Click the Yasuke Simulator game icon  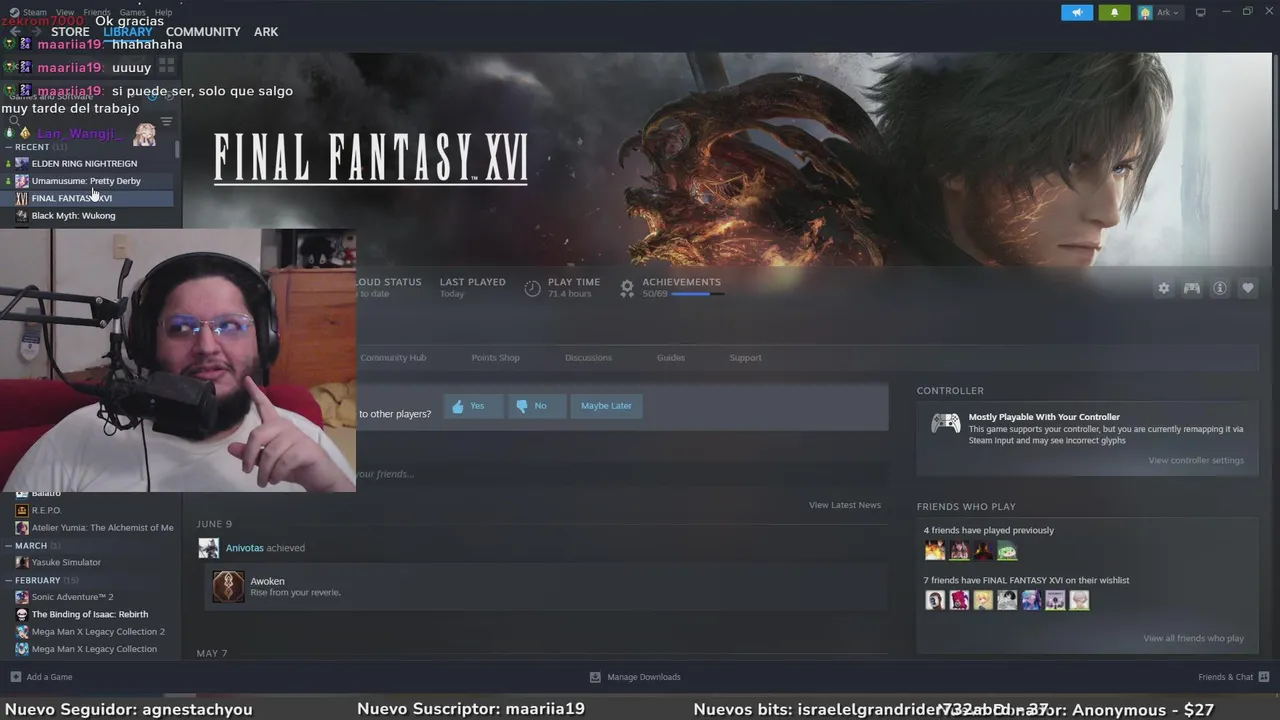click(22, 562)
